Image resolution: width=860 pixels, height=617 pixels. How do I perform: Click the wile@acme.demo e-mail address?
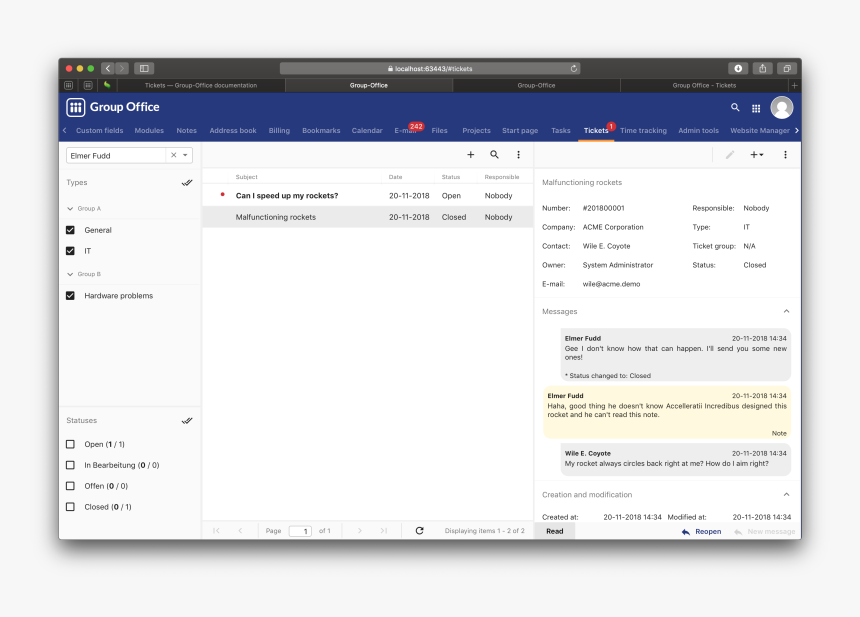[611, 284]
